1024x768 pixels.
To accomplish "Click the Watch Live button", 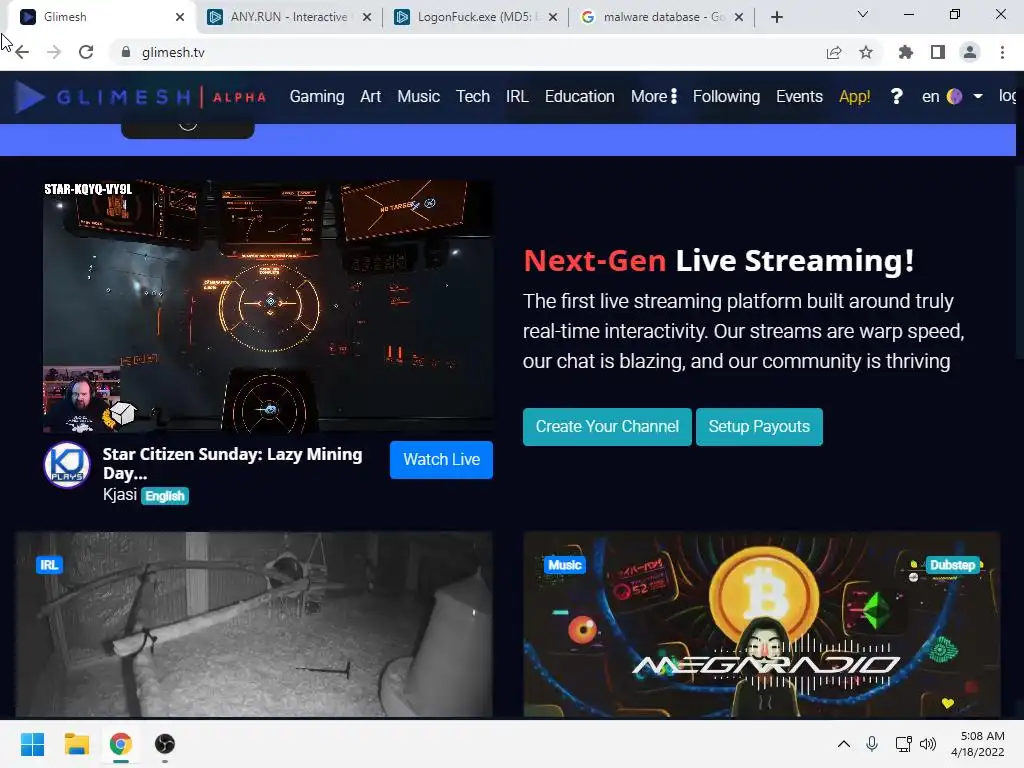I will 441,460.
